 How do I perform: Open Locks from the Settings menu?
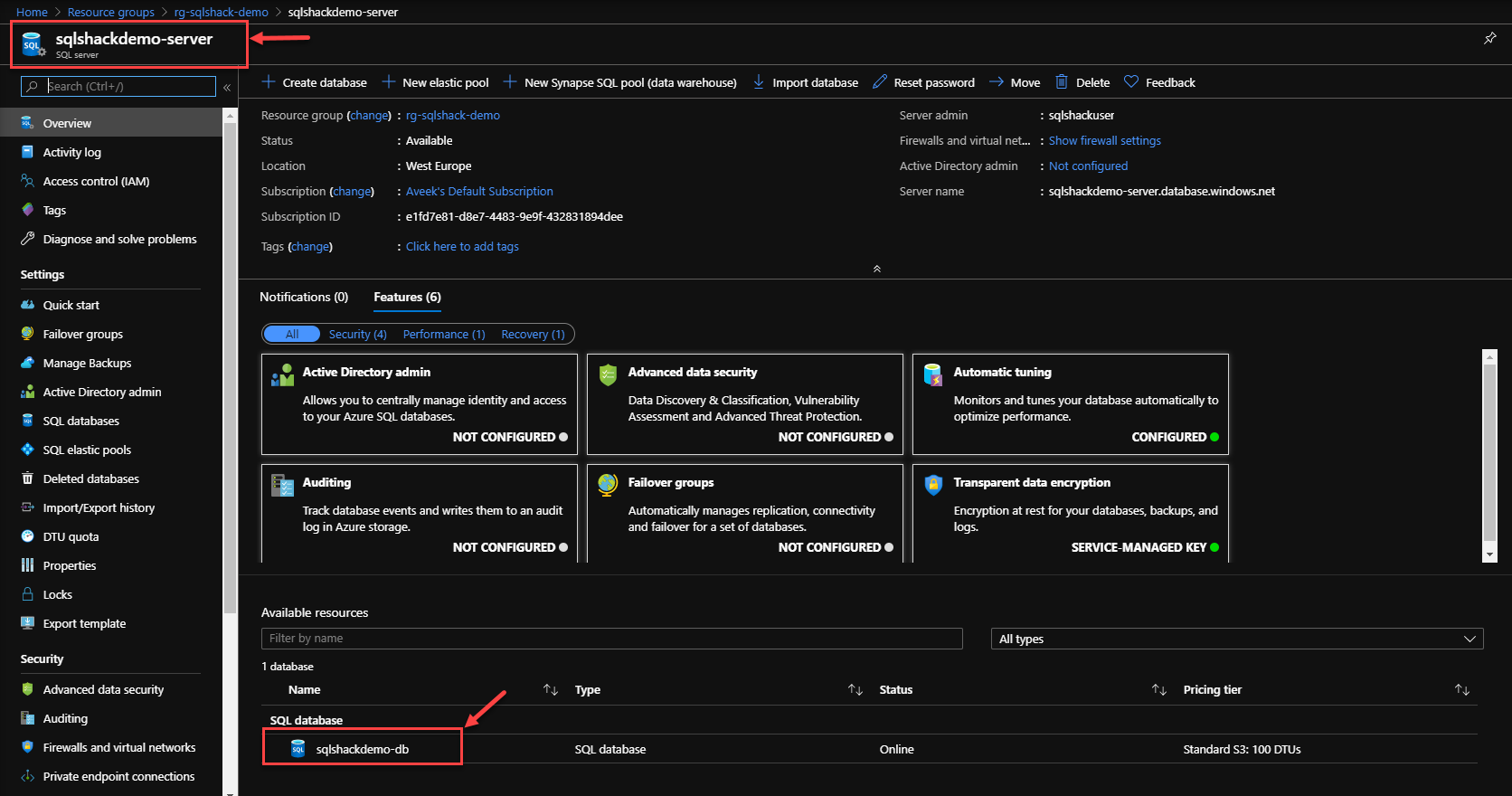tap(57, 594)
